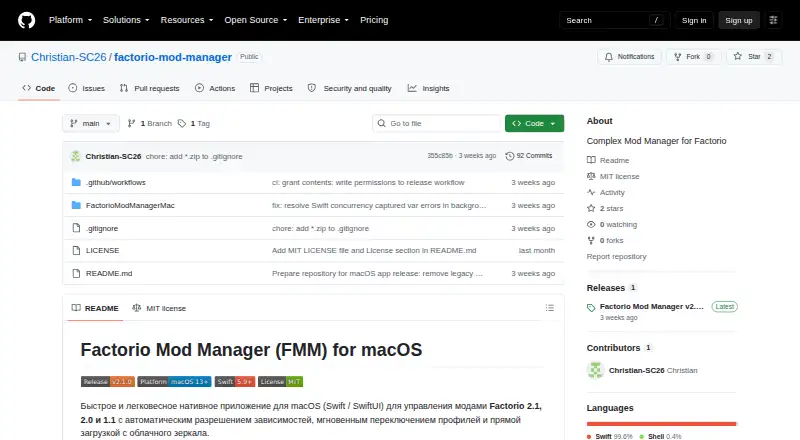View the 1 Branch link
Viewport: 800px width, 440px height.
(x=149, y=124)
